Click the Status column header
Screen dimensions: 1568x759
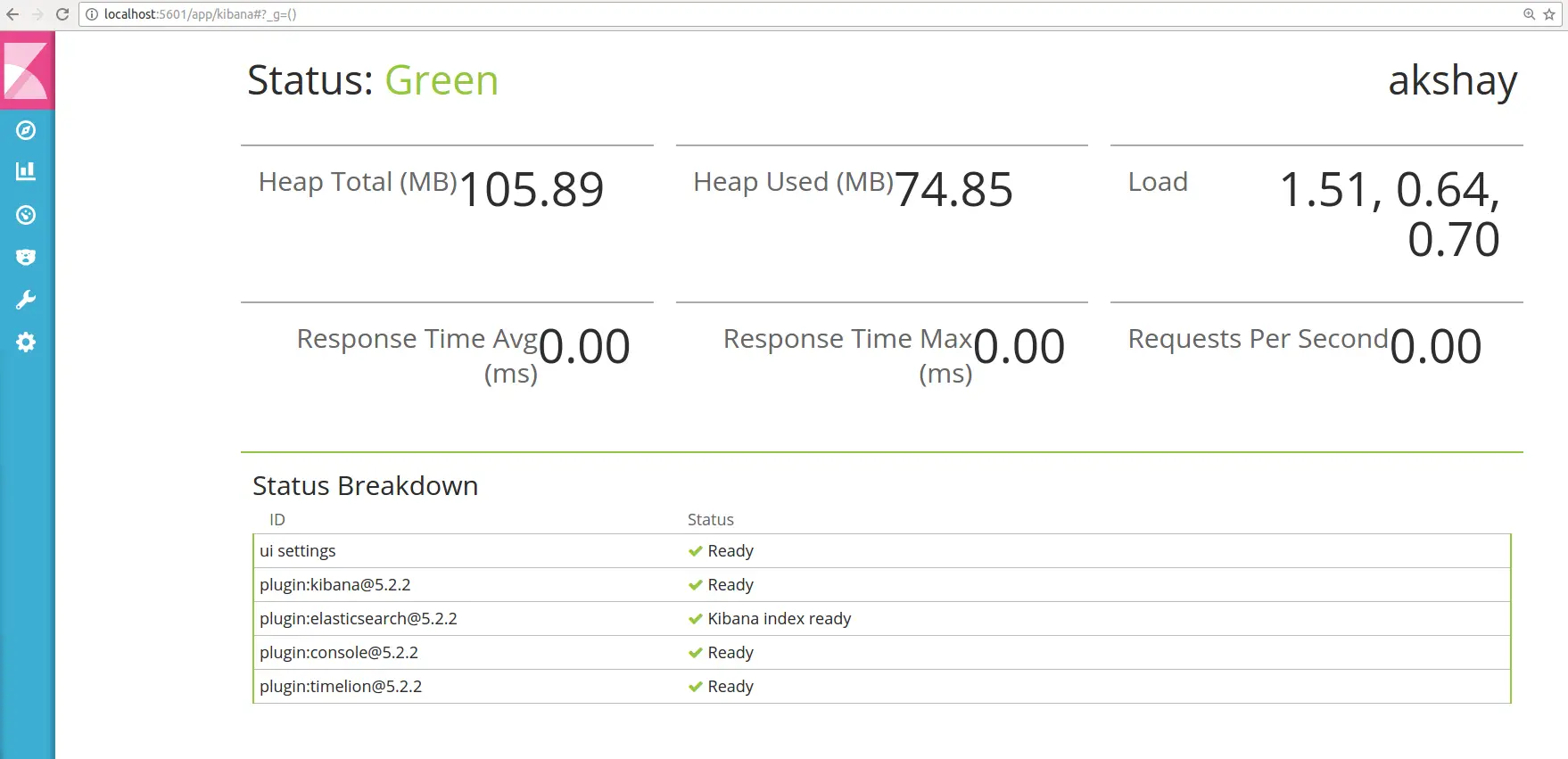pyautogui.click(x=711, y=520)
